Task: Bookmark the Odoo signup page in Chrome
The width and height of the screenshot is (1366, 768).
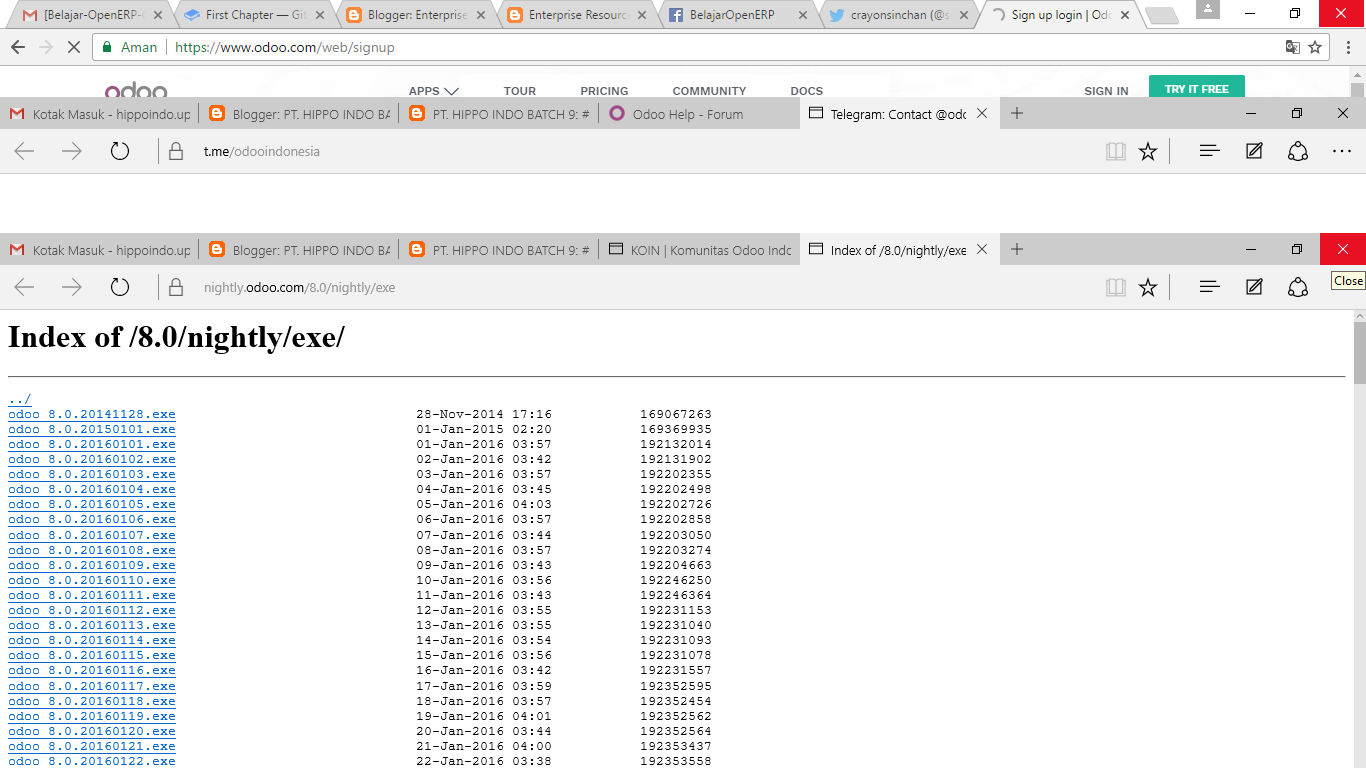Action: click(1315, 47)
